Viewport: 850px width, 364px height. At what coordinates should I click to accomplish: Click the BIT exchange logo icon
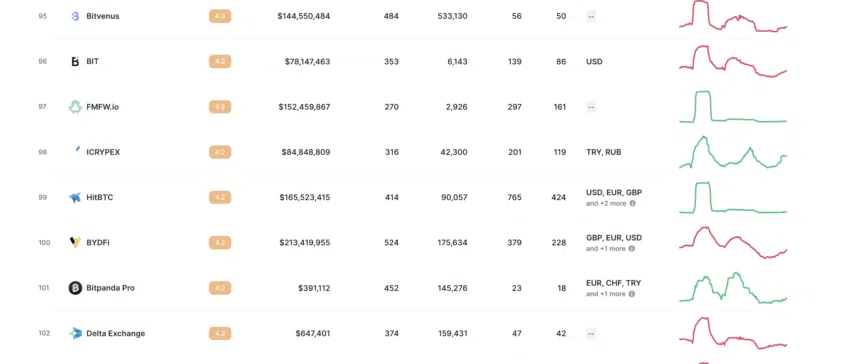(75, 61)
